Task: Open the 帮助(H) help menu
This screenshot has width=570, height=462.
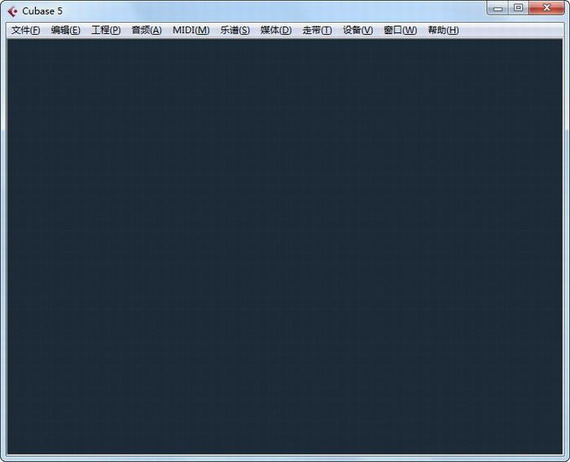Action: [x=443, y=30]
